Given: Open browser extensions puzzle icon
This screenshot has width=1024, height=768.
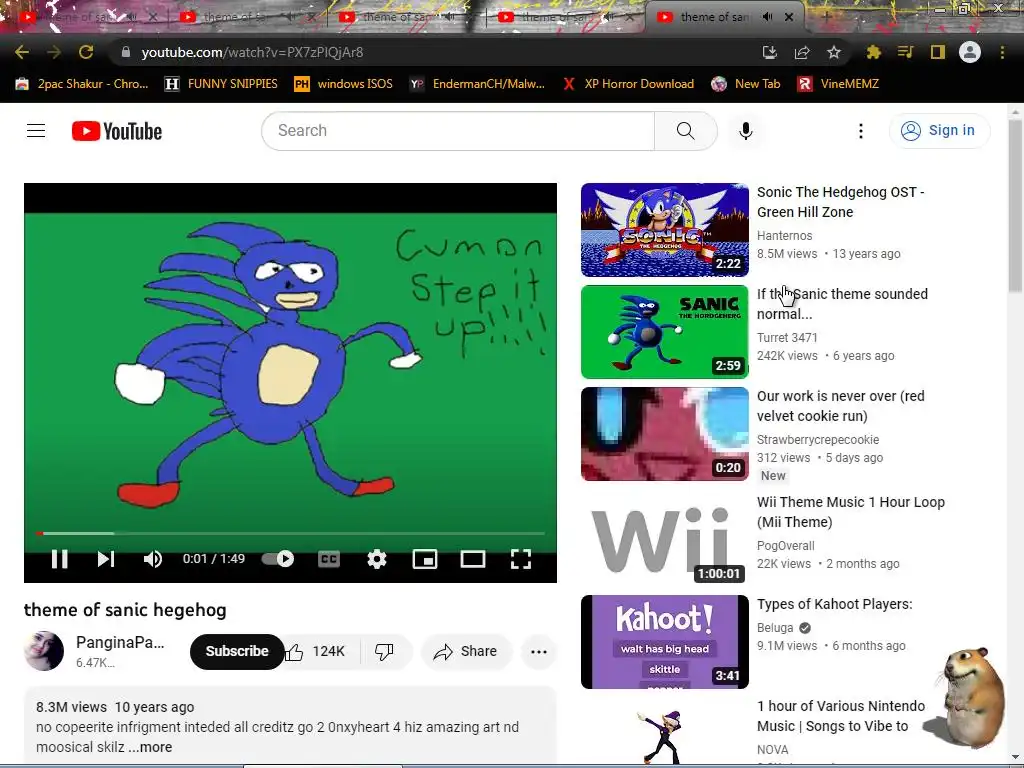Looking at the screenshot, I should click(x=873, y=52).
